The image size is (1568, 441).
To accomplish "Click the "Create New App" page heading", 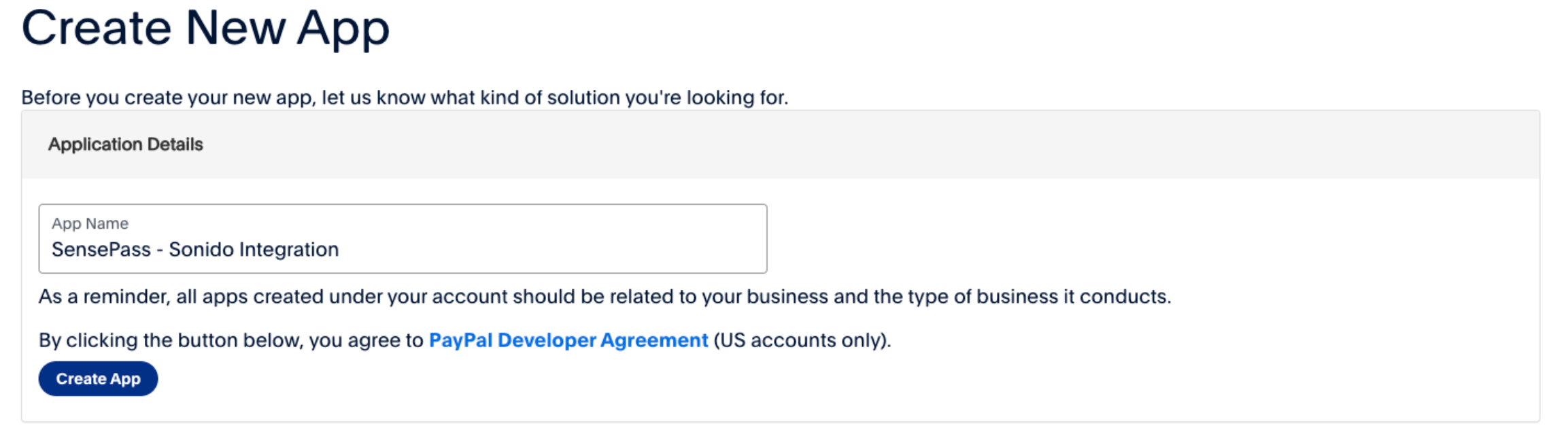I will 205,29.
